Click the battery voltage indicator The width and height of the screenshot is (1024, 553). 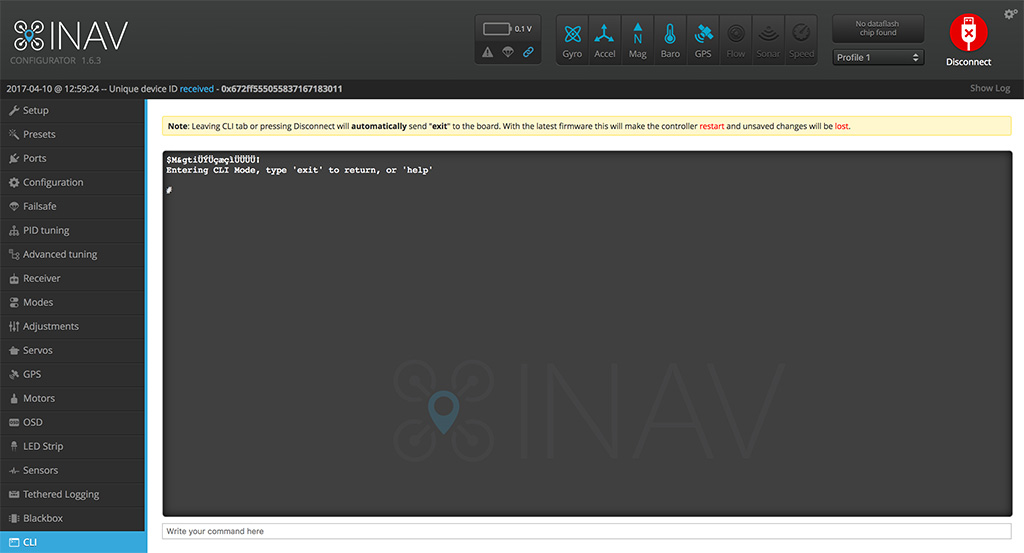click(x=507, y=29)
